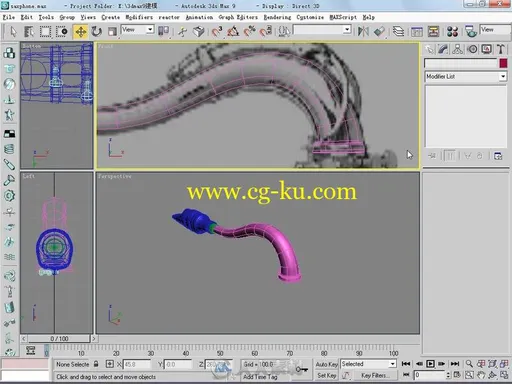Screen dimensions: 512x384
Task: Toggle Percent Snap
Action: 249,32
